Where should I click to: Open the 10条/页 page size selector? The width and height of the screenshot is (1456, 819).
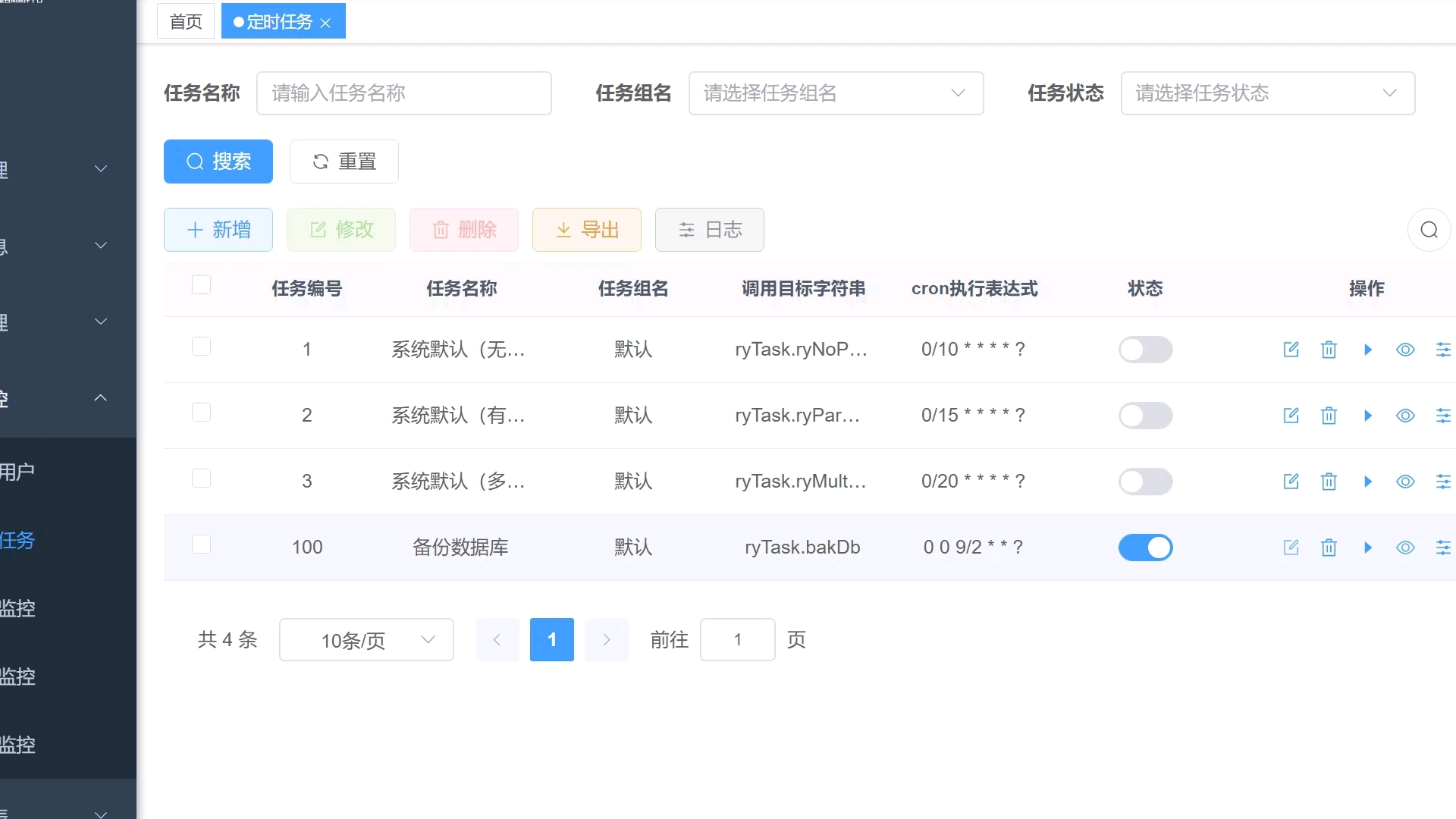click(x=366, y=640)
